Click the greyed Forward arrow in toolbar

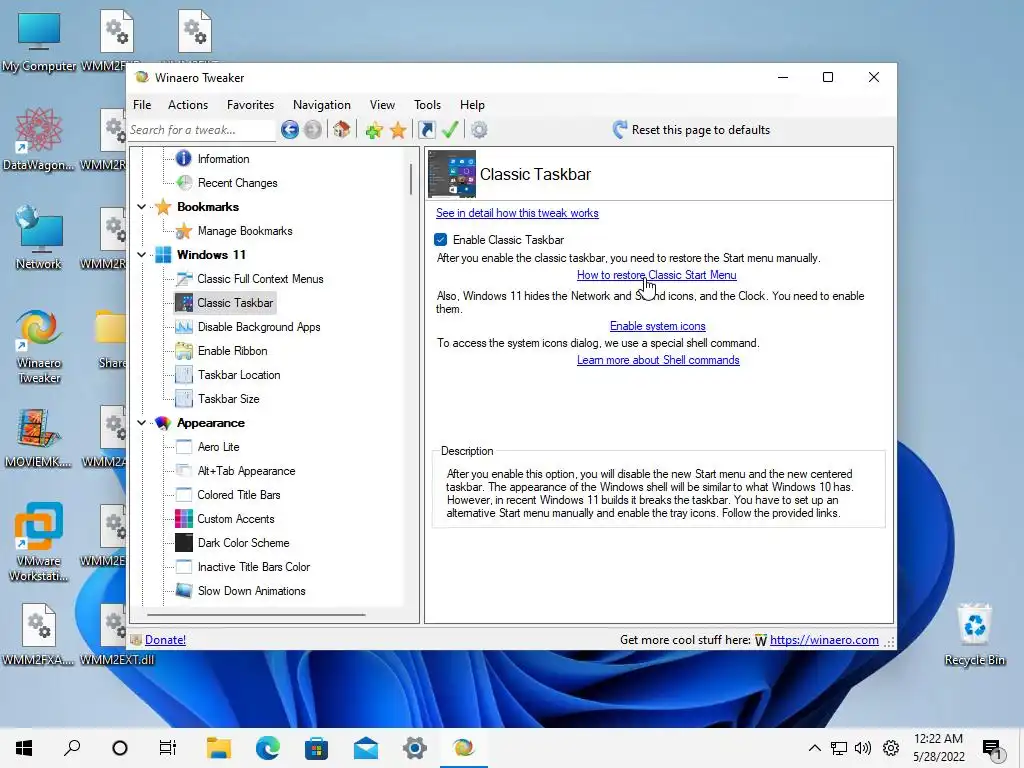click(313, 130)
